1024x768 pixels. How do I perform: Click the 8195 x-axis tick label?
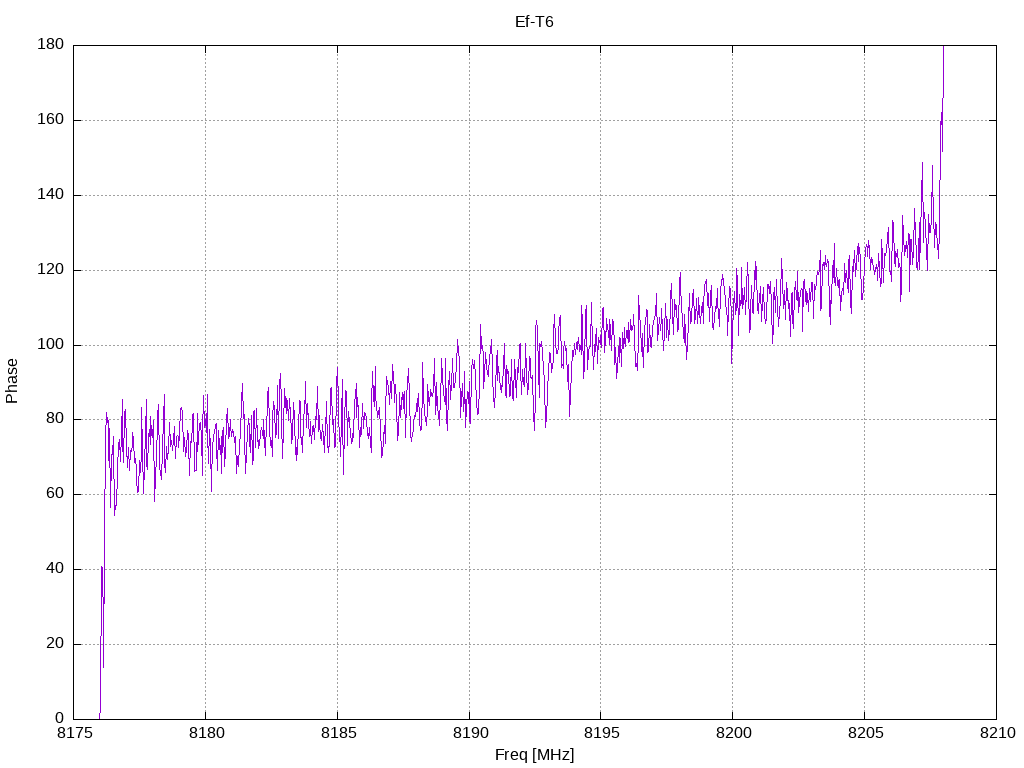pyautogui.click(x=600, y=734)
